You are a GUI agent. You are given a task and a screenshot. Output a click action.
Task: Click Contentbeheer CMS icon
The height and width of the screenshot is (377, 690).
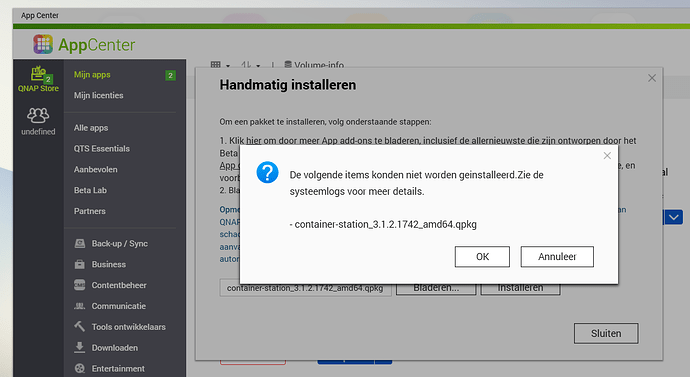[x=80, y=285]
